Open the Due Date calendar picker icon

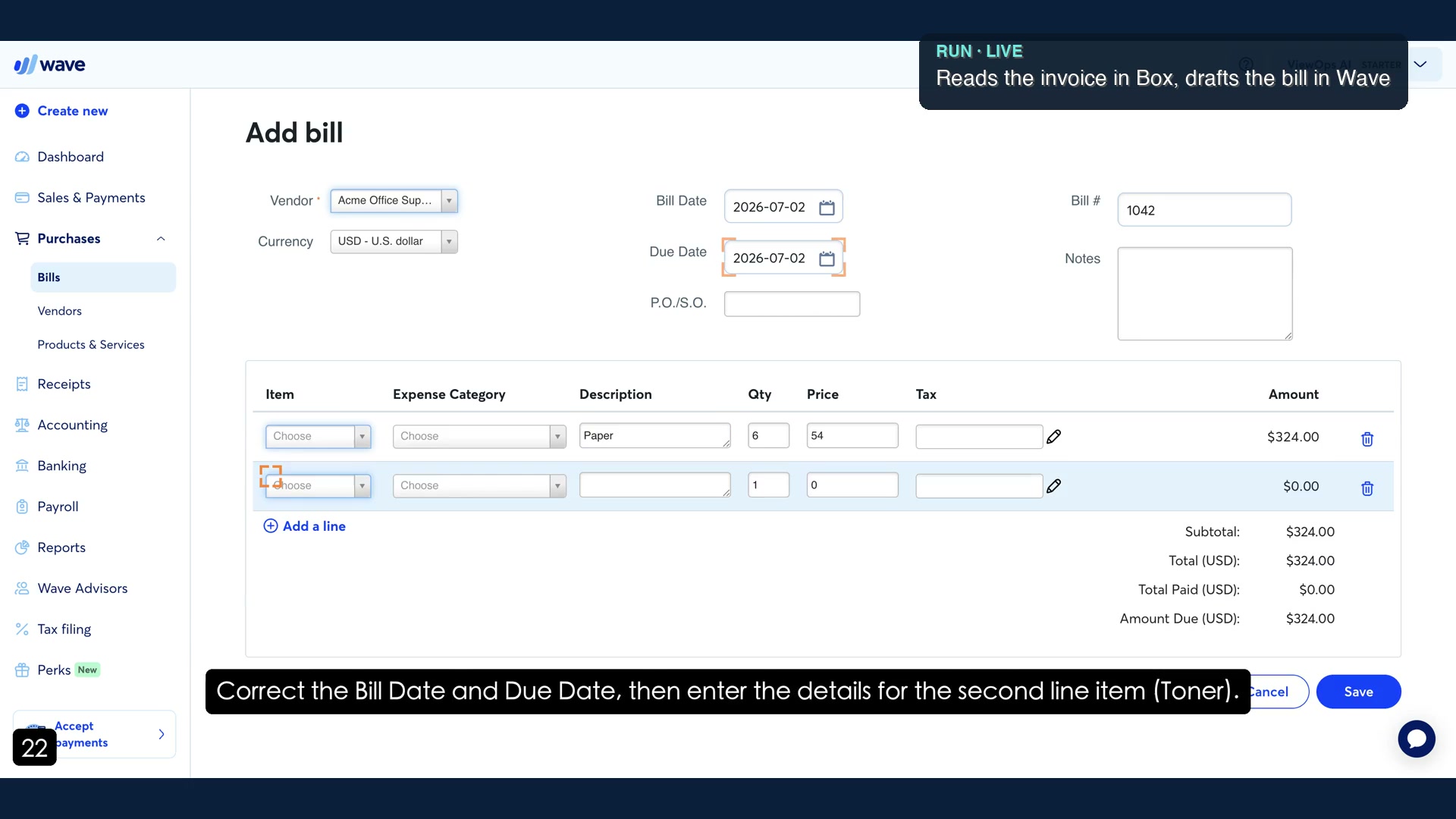827,259
